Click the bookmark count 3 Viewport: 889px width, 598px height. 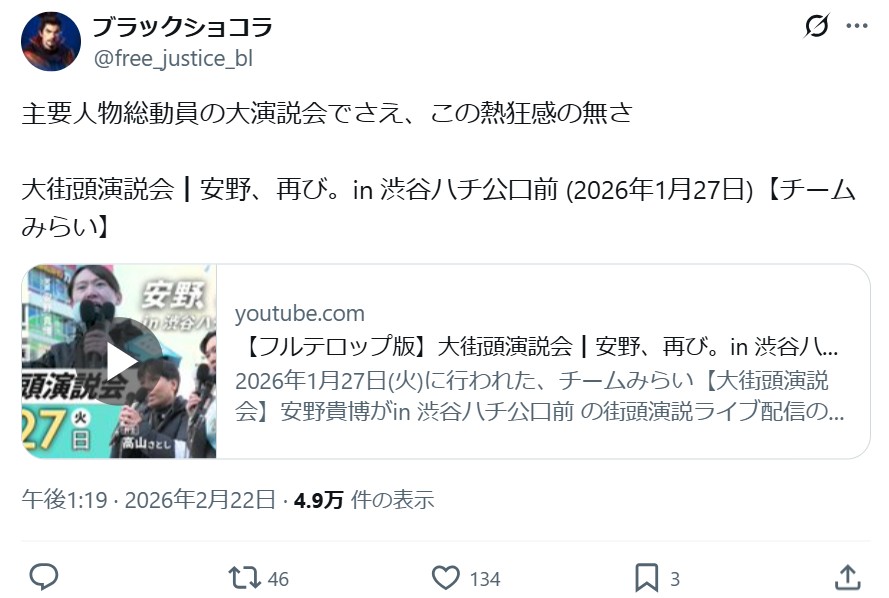(x=675, y=579)
